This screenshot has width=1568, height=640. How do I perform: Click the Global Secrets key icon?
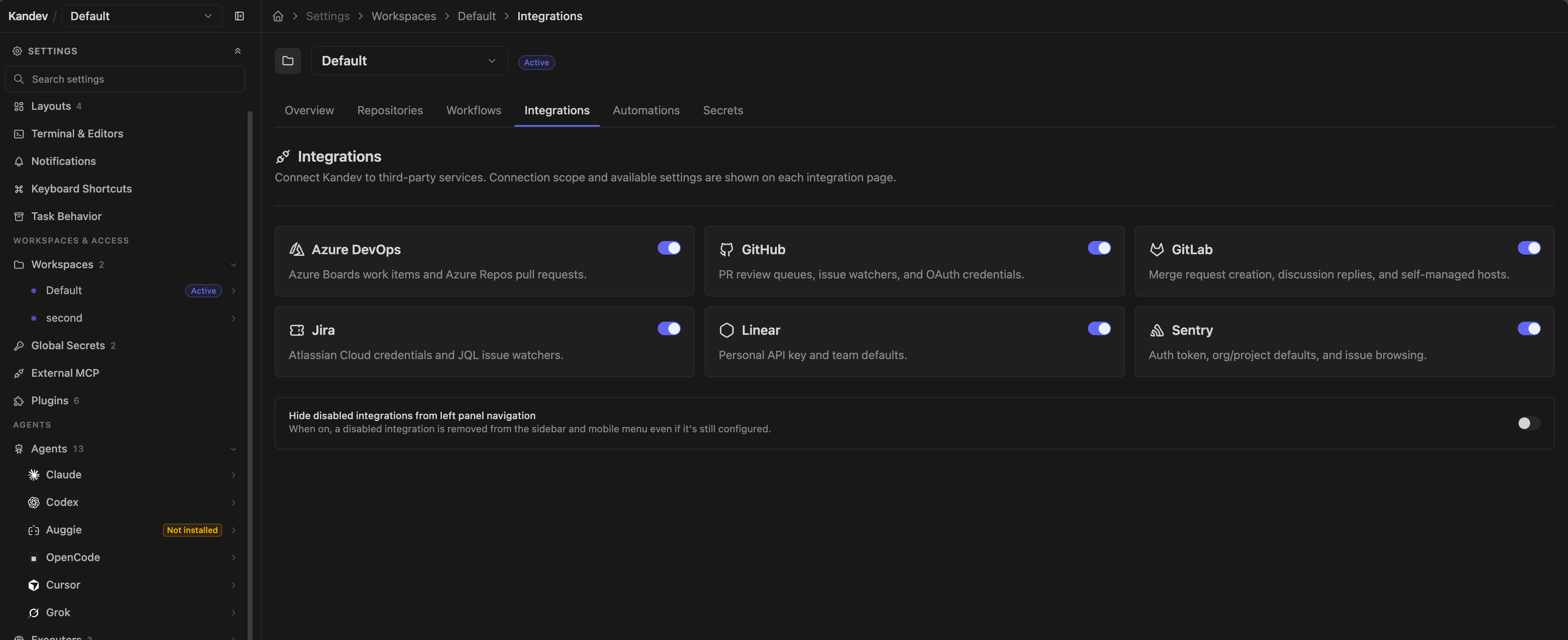(19, 346)
